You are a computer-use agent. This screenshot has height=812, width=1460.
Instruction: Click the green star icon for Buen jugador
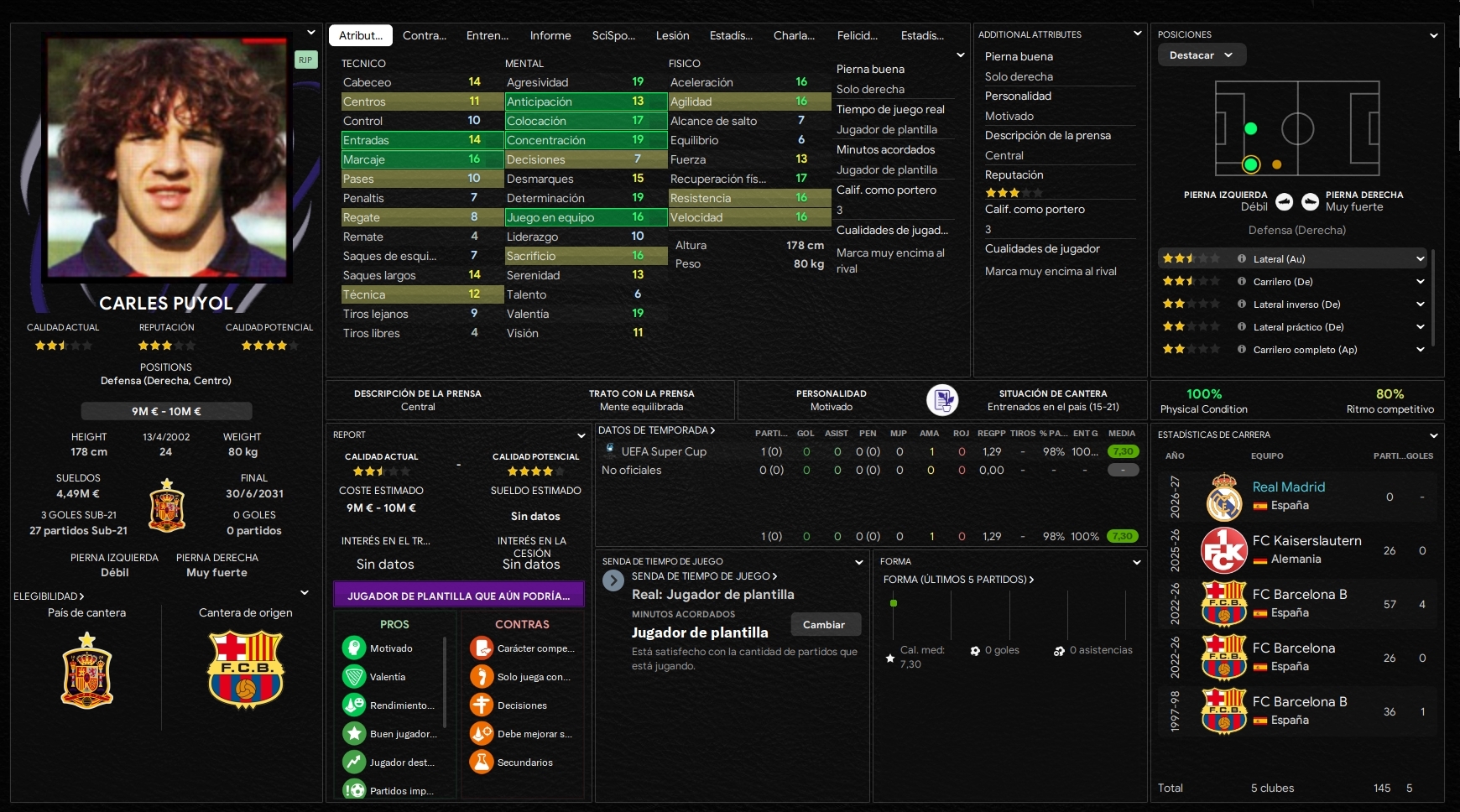point(354,733)
